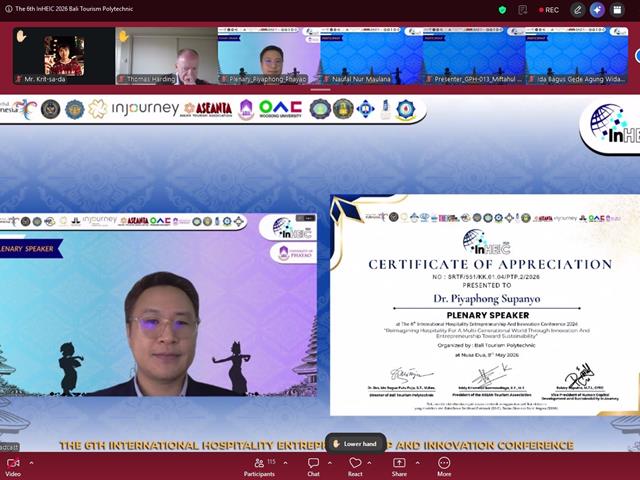The width and height of the screenshot is (640, 480).
Task: Select Presenter_GPH-013_Miftahul video thumbnail
Action: [474, 56]
